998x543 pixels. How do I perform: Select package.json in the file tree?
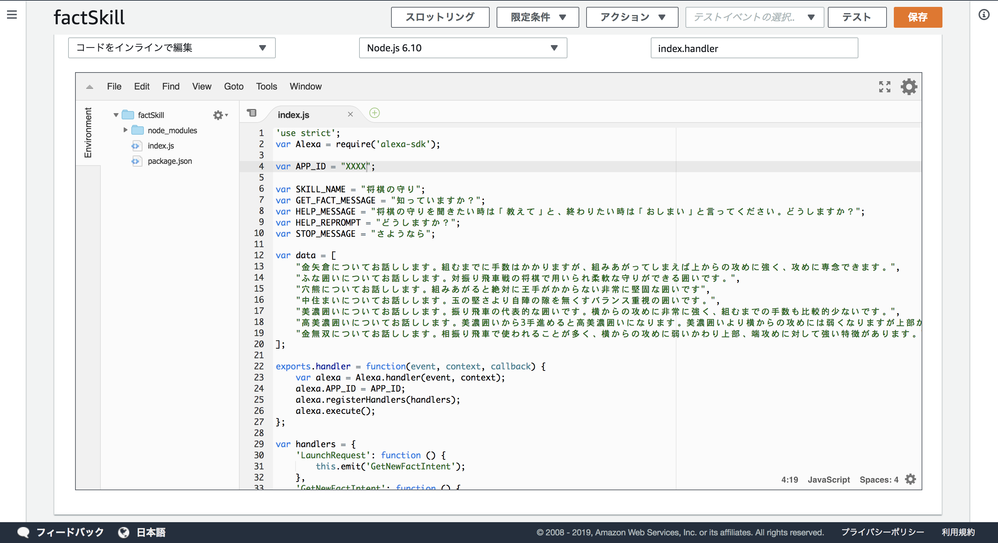pyautogui.click(x=169, y=161)
